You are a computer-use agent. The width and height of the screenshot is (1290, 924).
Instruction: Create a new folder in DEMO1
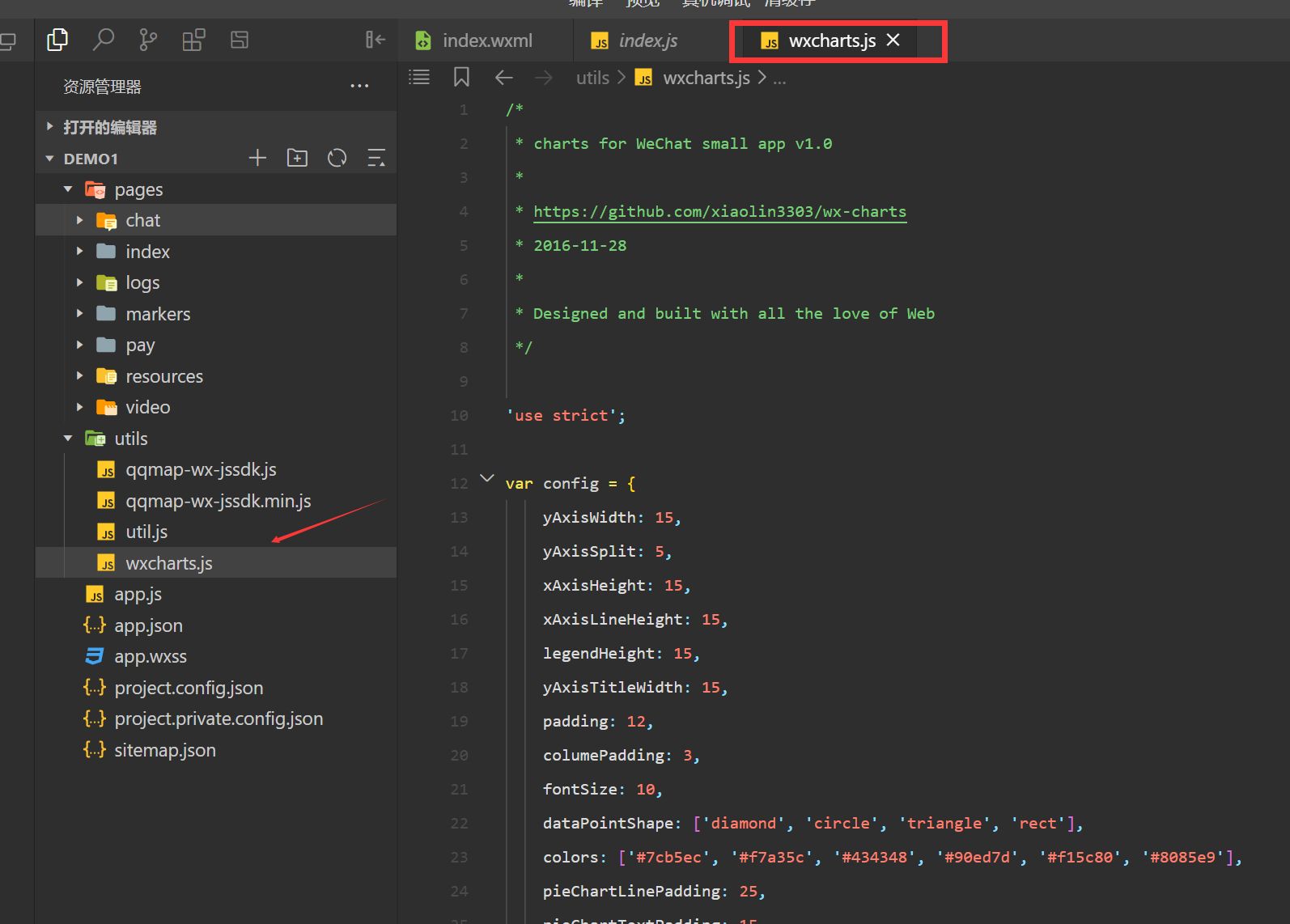297,158
